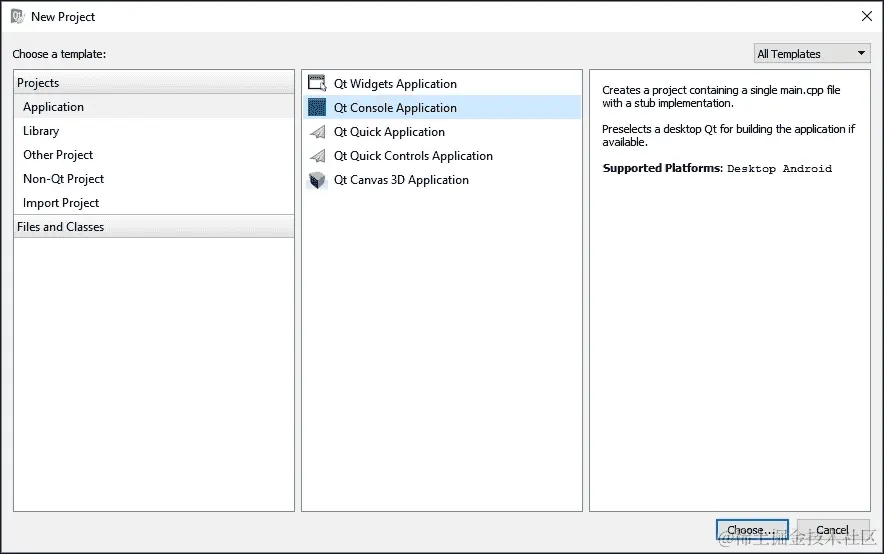884x554 pixels.
Task: Click the Qt Creator title bar icon
Action: click(x=18, y=16)
